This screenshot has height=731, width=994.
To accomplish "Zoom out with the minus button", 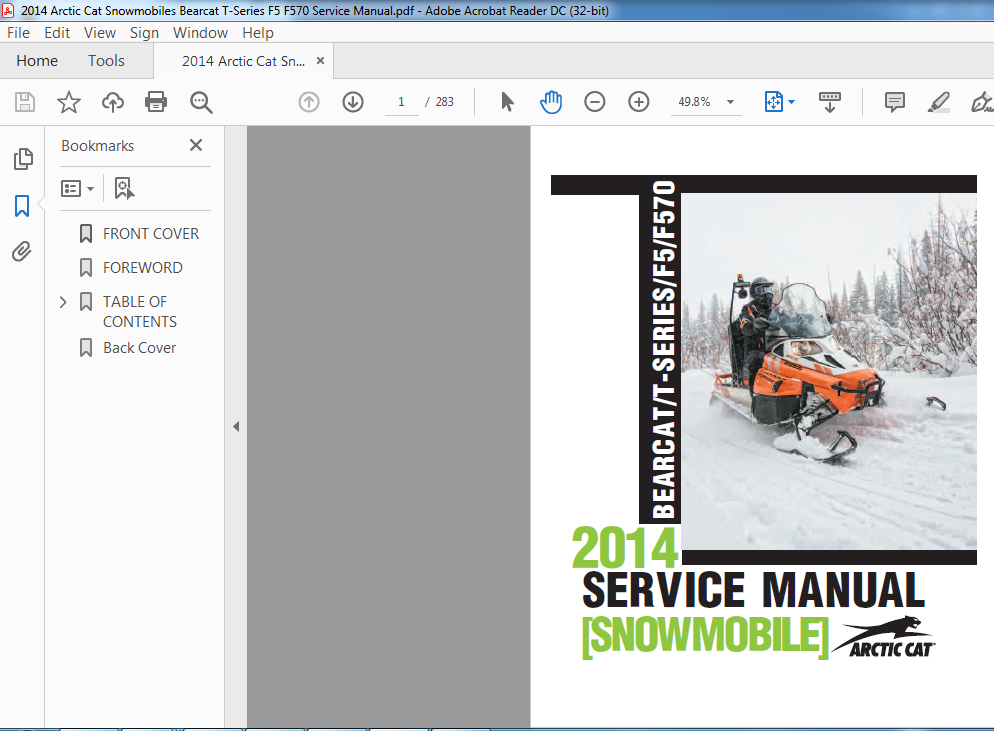I will click(x=595, y=102).
